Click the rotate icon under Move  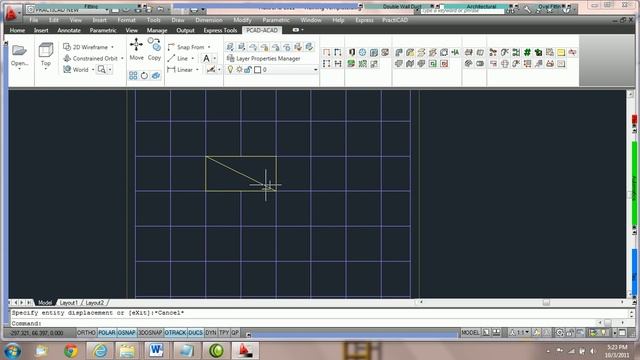click(x=144, y=76)
